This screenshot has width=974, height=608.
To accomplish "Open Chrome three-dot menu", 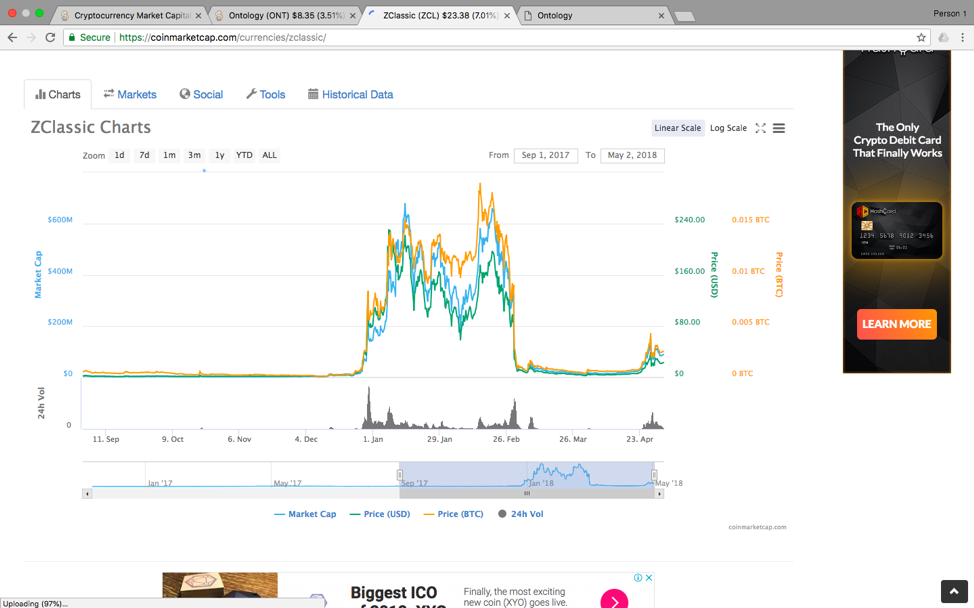I will click(x=963, y=37).
